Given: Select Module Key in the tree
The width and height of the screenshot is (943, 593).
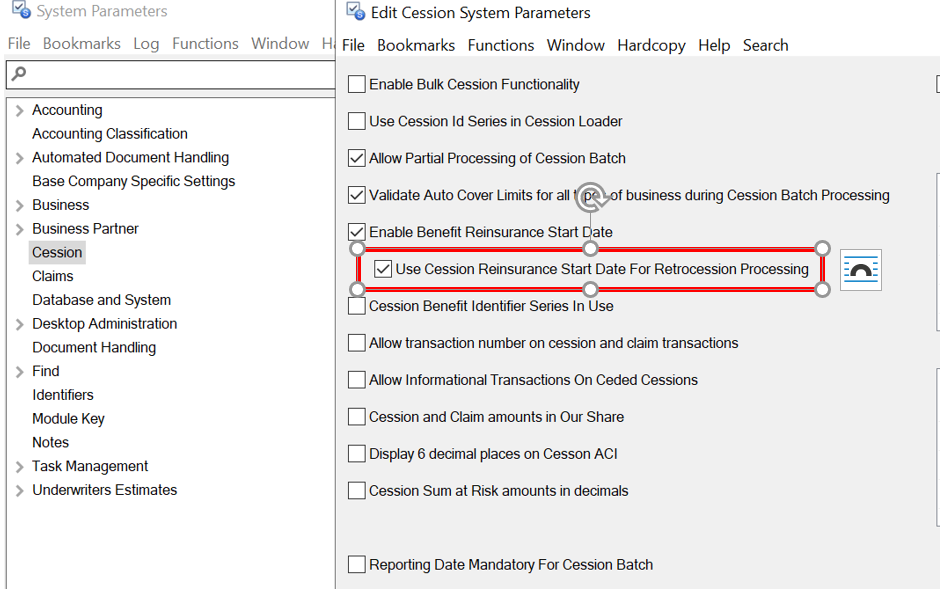Looking at the screenshot, I should tap(68, 419).
